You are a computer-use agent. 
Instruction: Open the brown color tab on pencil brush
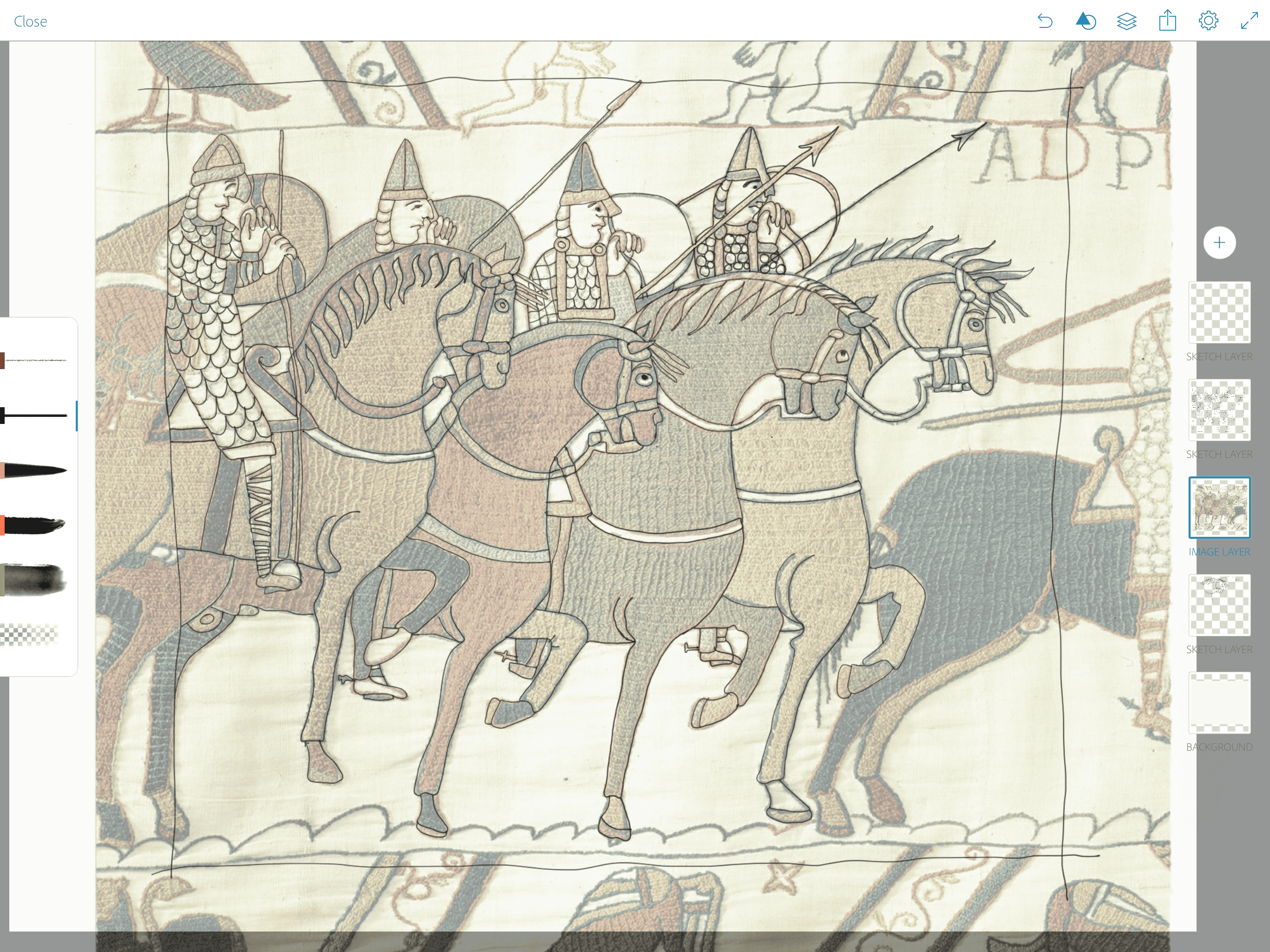coord(2,361)
